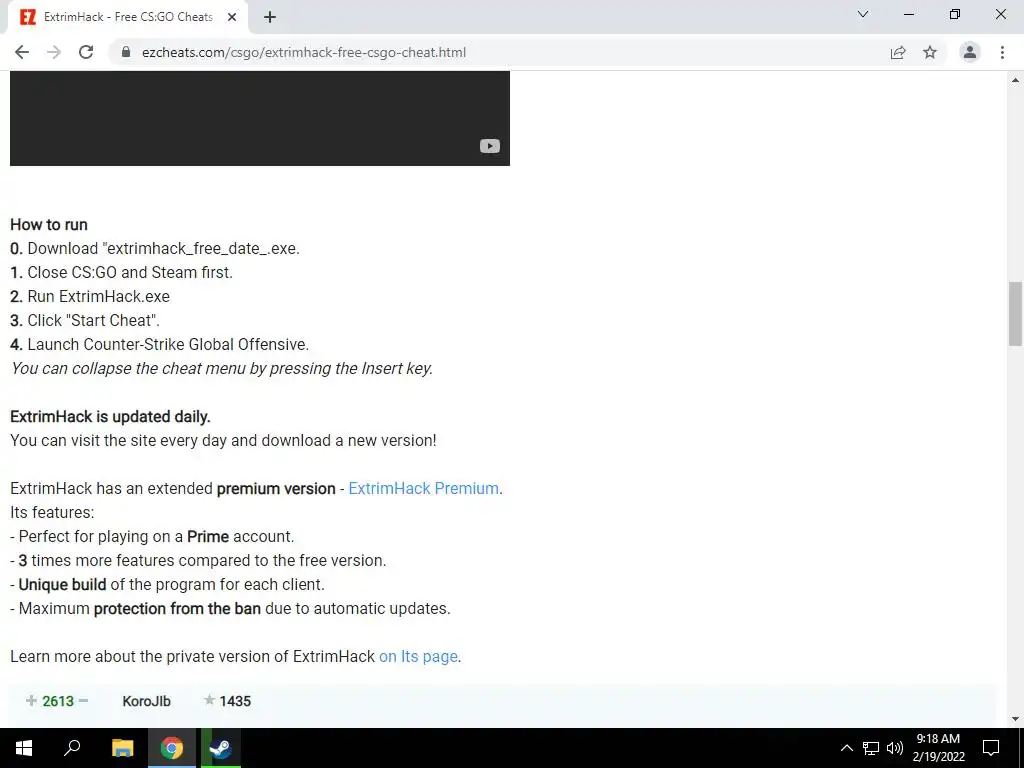Click the rating count 2613
1024x768 pixels.
tap(58, 701)
